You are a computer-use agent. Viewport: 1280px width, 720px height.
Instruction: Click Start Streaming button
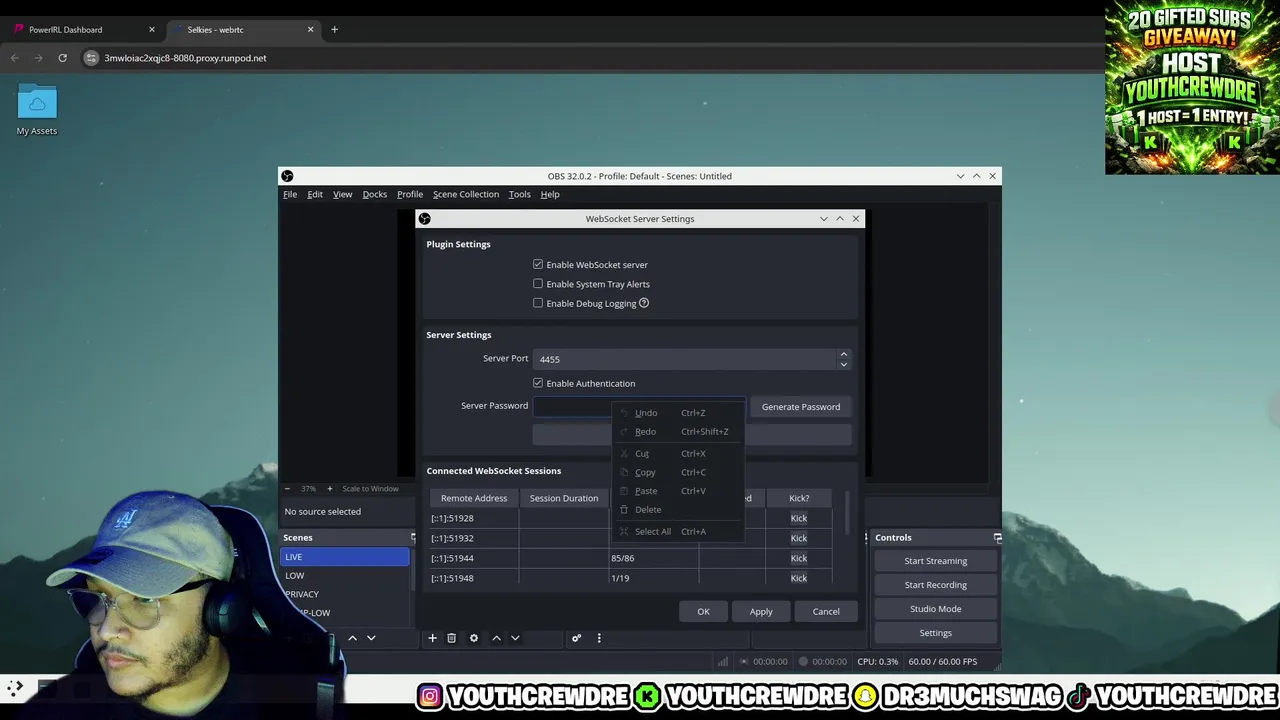coord(936,561)
